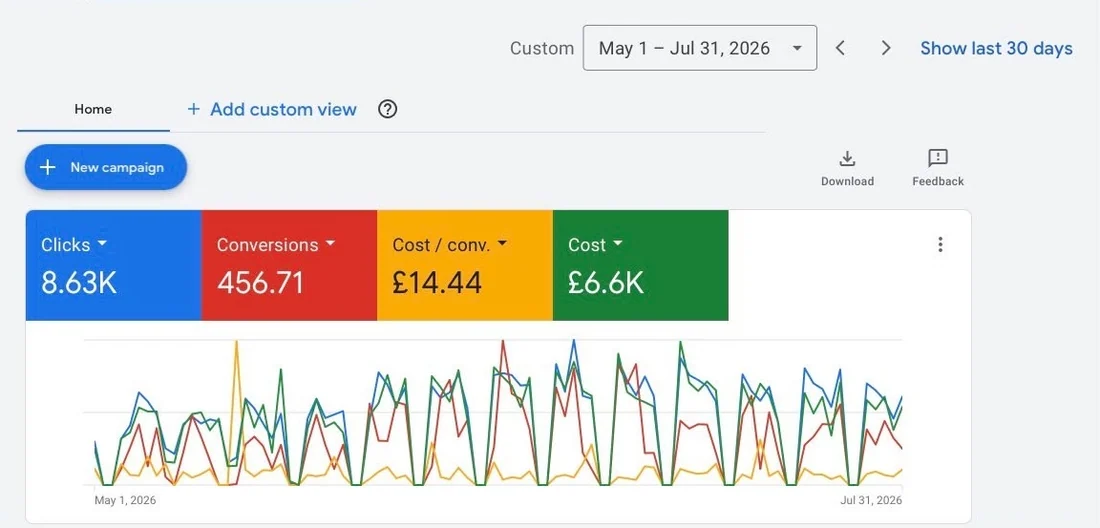Click the 8.63K clicks value
The width and height of the screenshot is (1100, 528).
79,283
